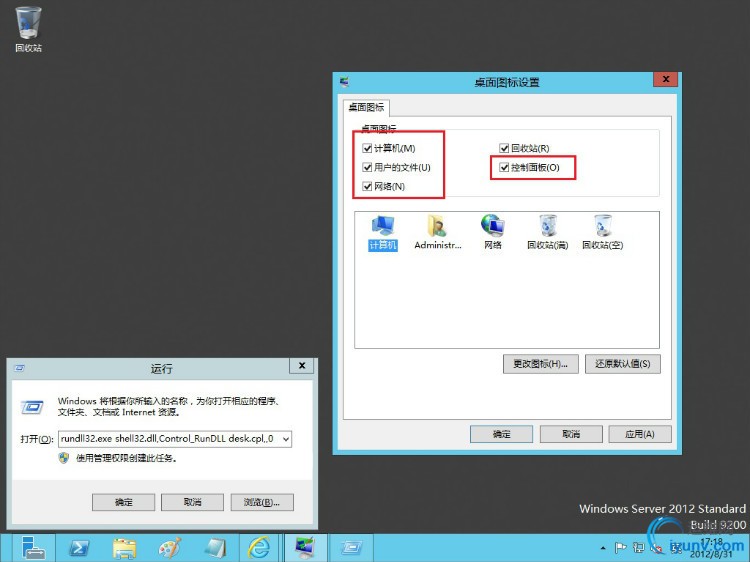Close the 运行 dialog
The width and height of the screenshot is (750, 562).
[302, 366]
